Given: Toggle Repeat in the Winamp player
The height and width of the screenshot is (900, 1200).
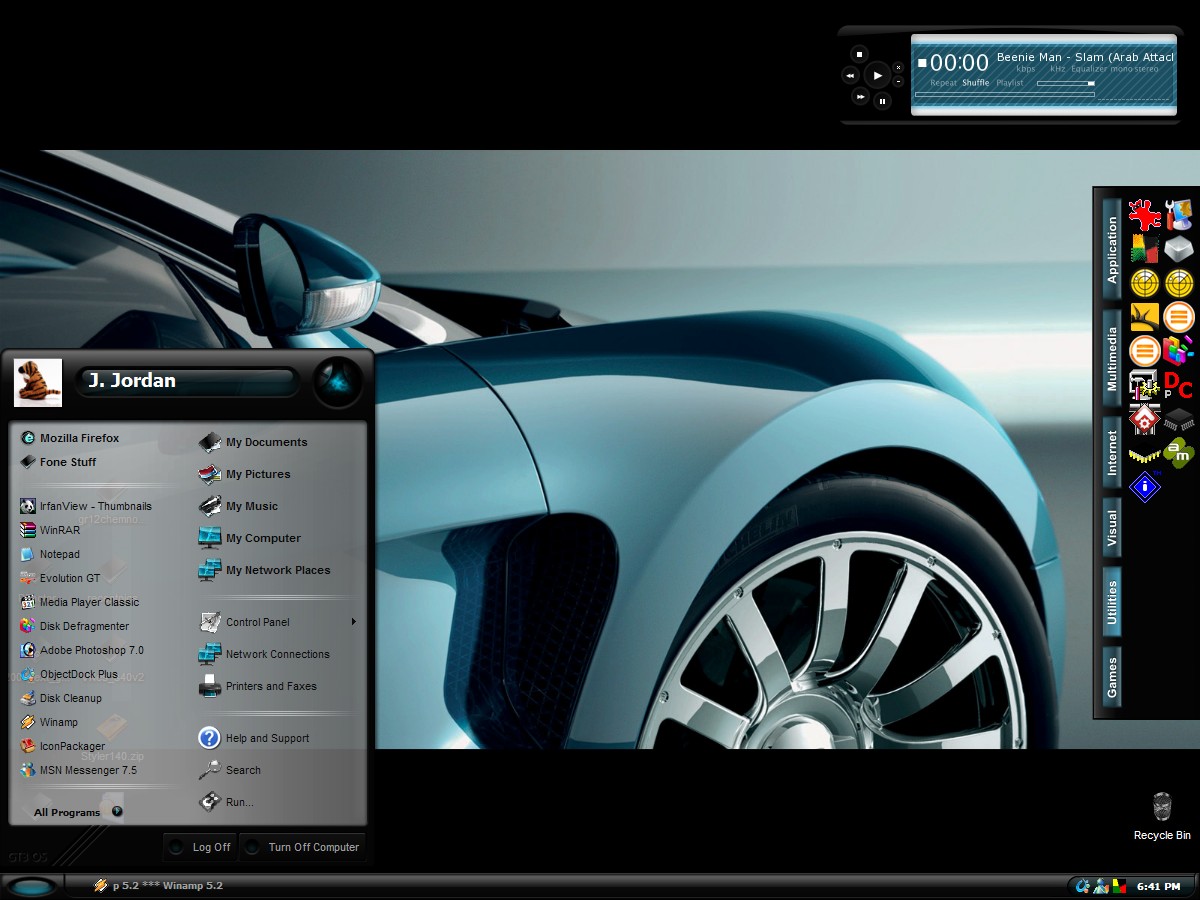Looking at the screenshot, I should (x=943, y=83).
